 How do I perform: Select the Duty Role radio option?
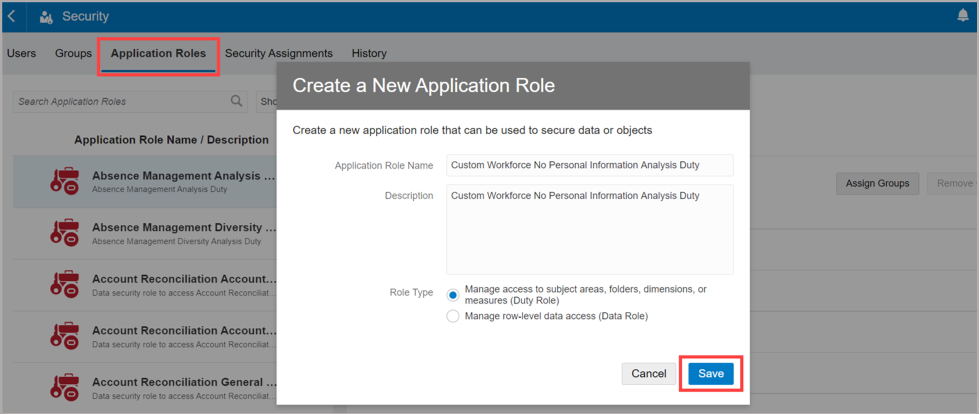(453, 295)
